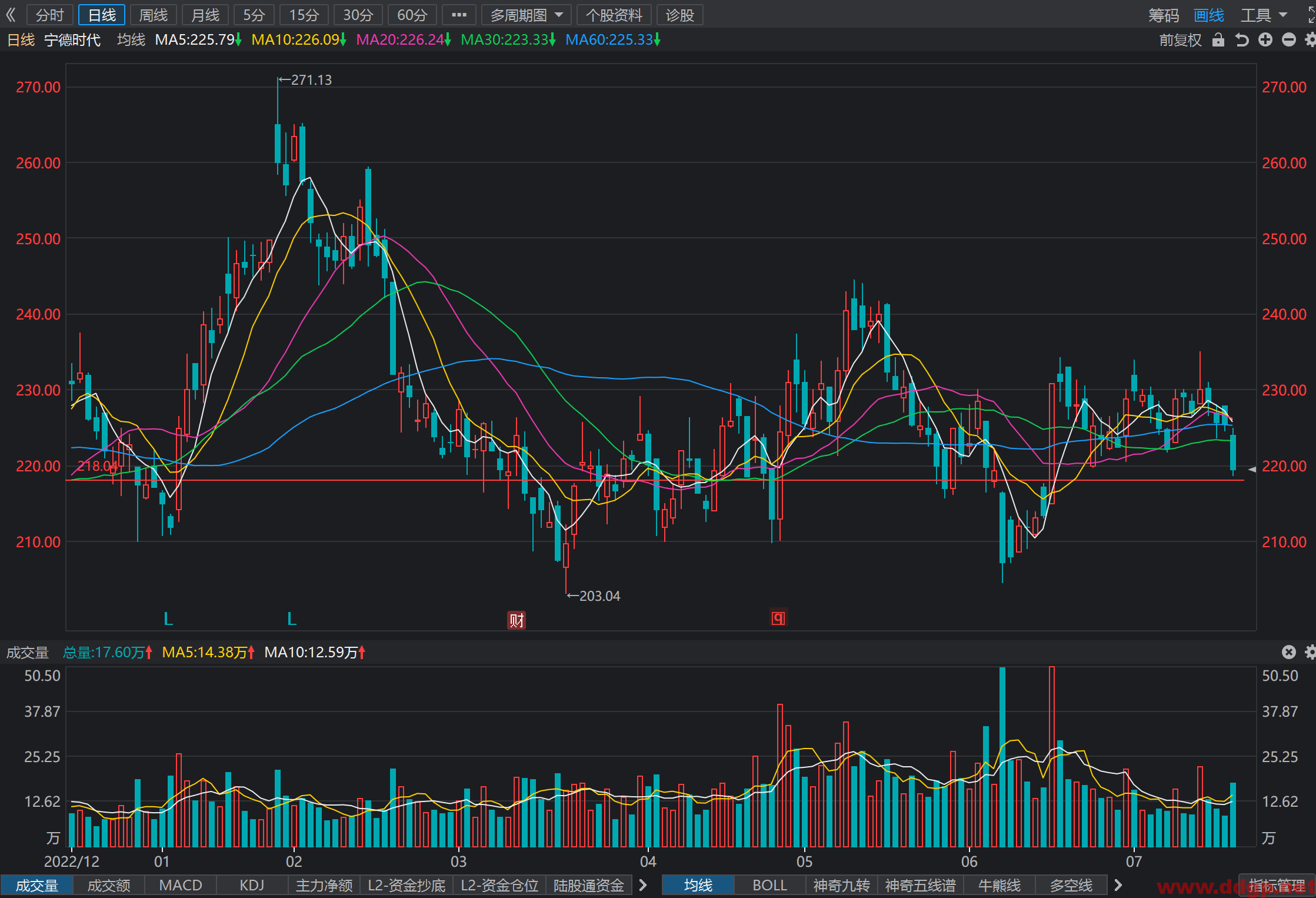Toggle the 画线 drawing mode
1316x898 pixels.
1209,15
